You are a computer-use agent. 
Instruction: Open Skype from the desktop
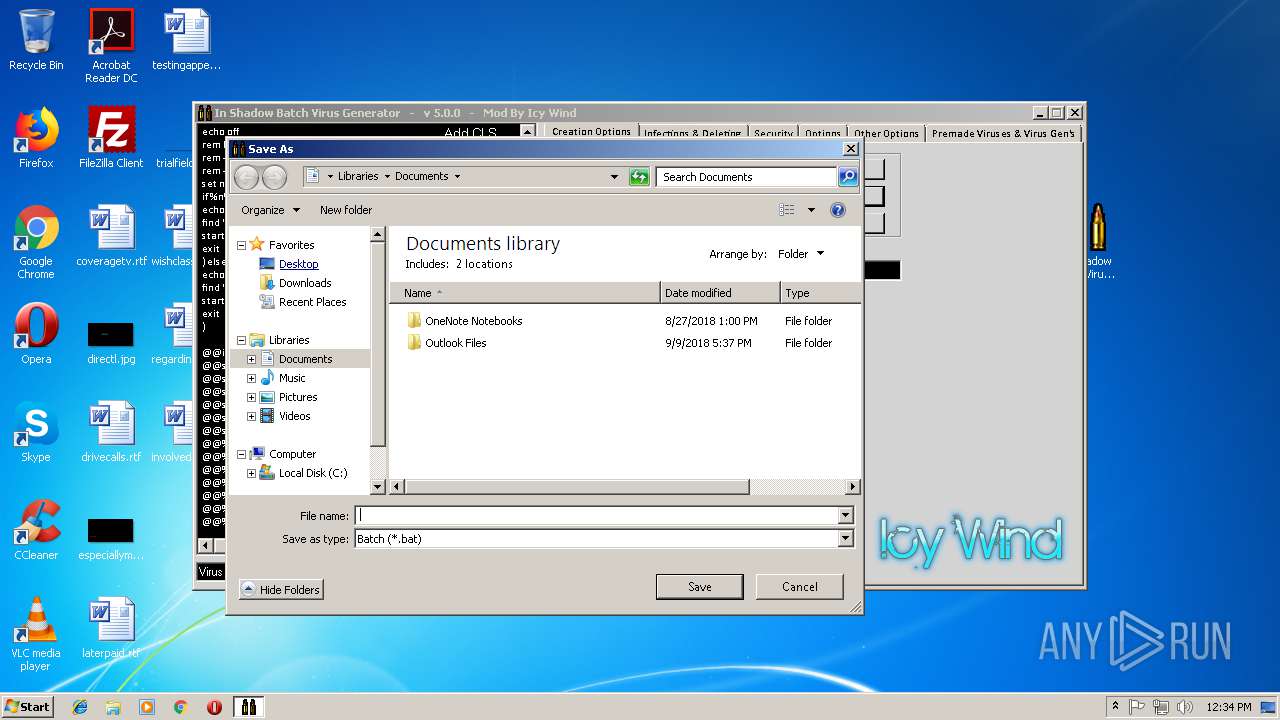click(x=36, y=432)
